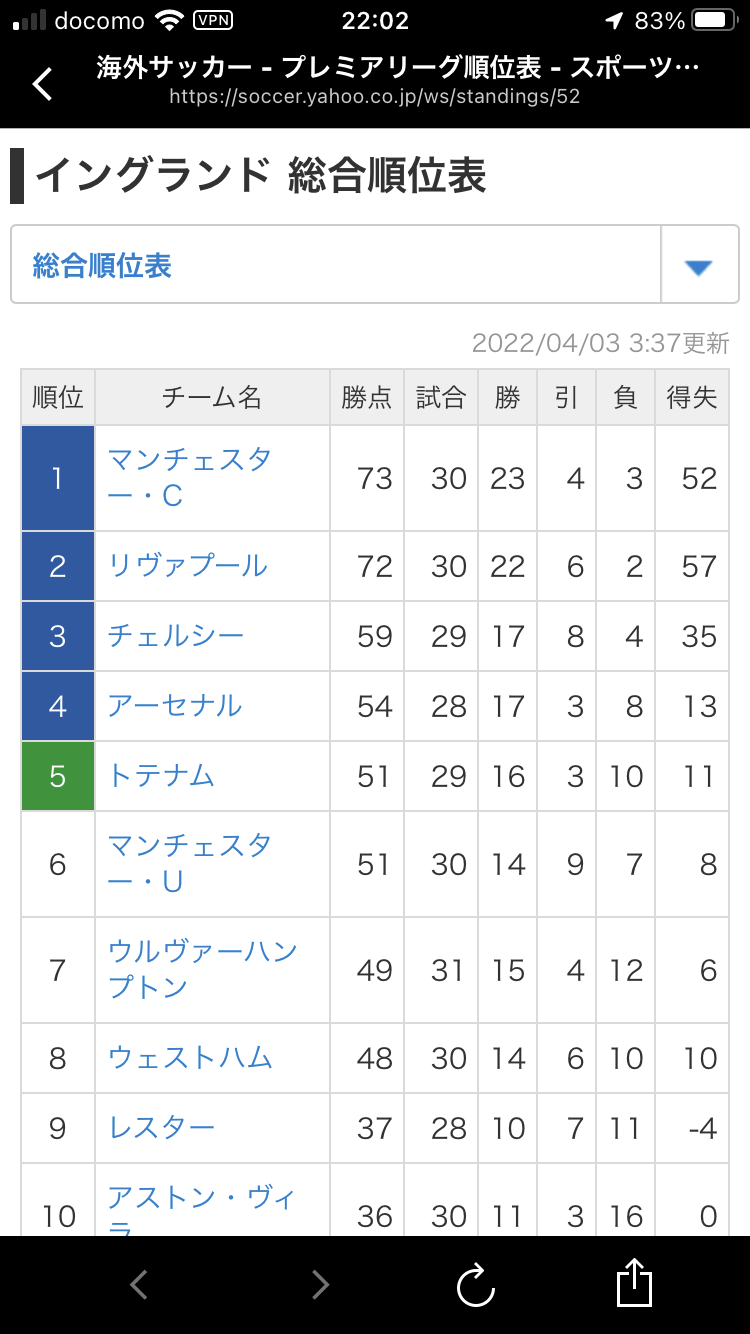Tap the 得失 column header
750x1334 pixels.
(692, 397)
